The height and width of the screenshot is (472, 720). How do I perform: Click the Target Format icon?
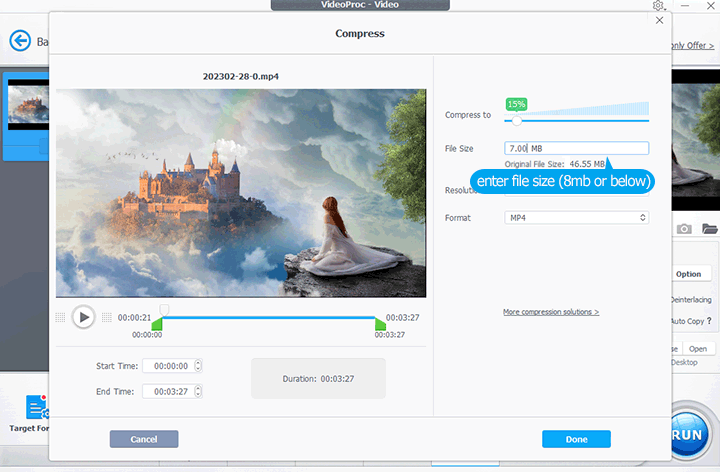[37, 407]
